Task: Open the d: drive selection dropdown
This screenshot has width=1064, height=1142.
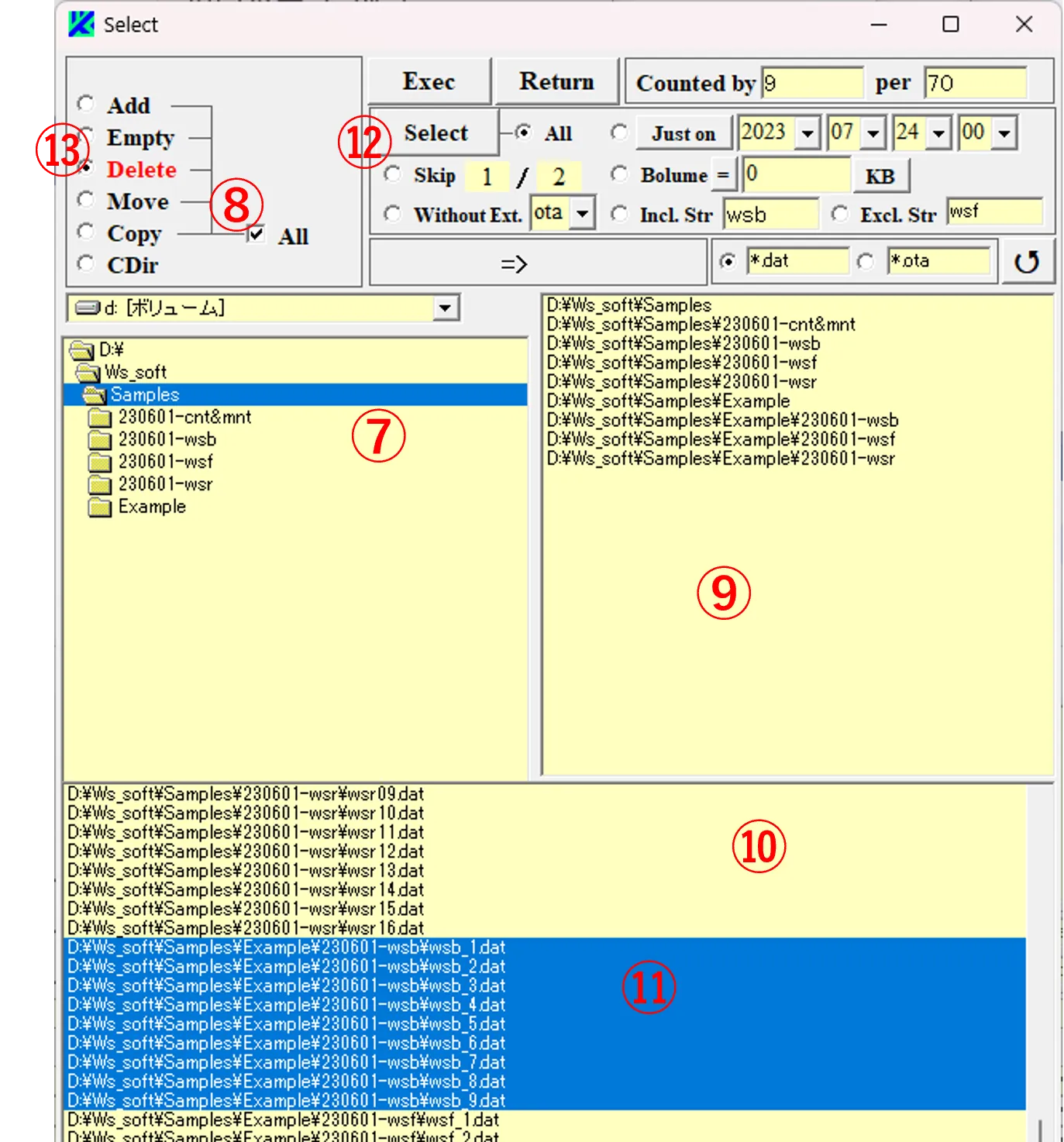Action: pyautogui.click(x=444, y=308)
